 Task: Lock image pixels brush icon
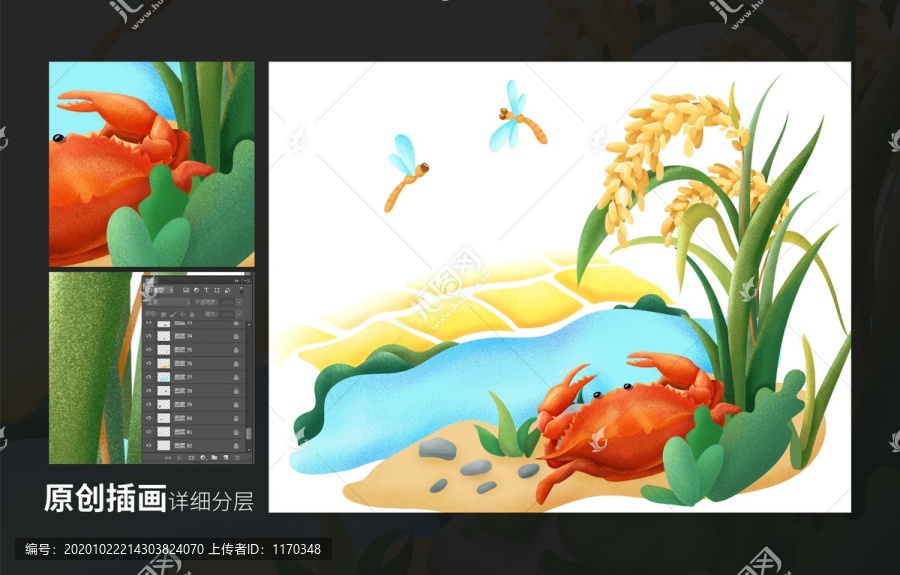[173, 314]
